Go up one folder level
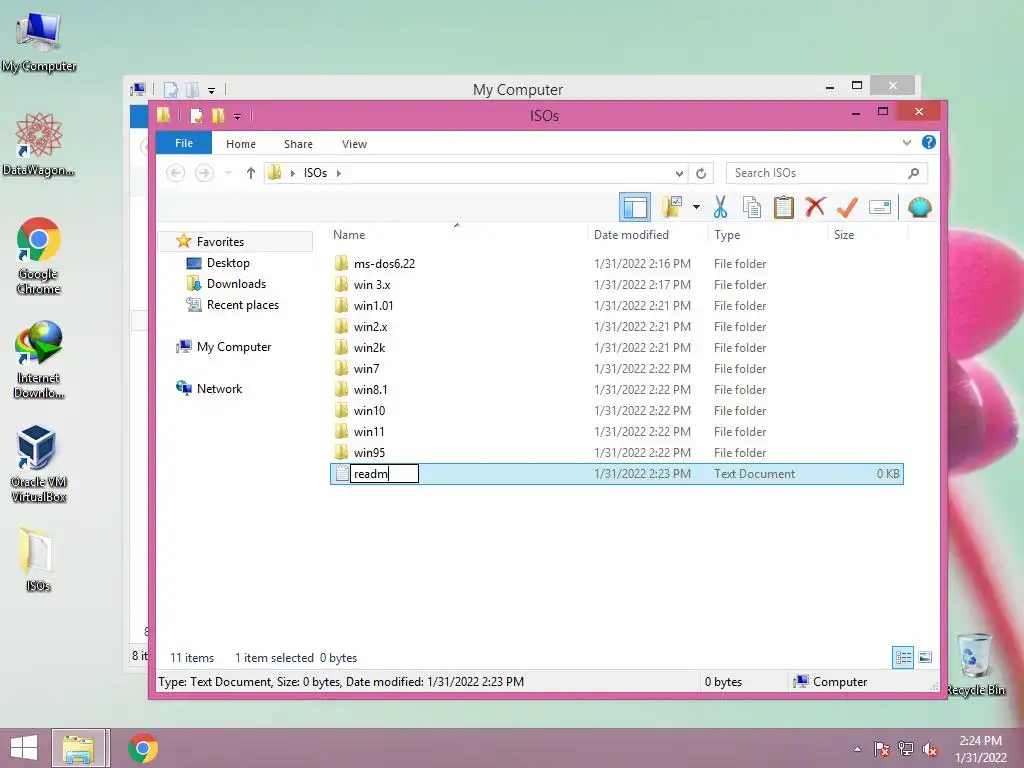This screenshot has height=768, width=1024. tap(251, 173)
